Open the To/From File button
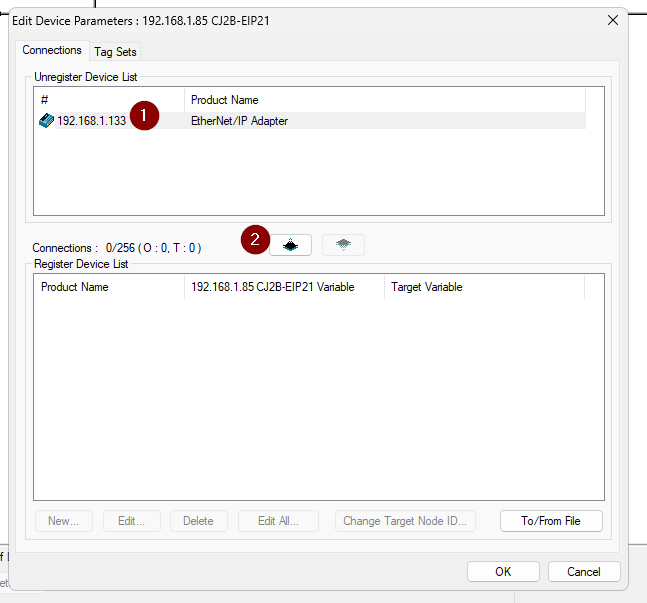 click(x=551, y=521)
